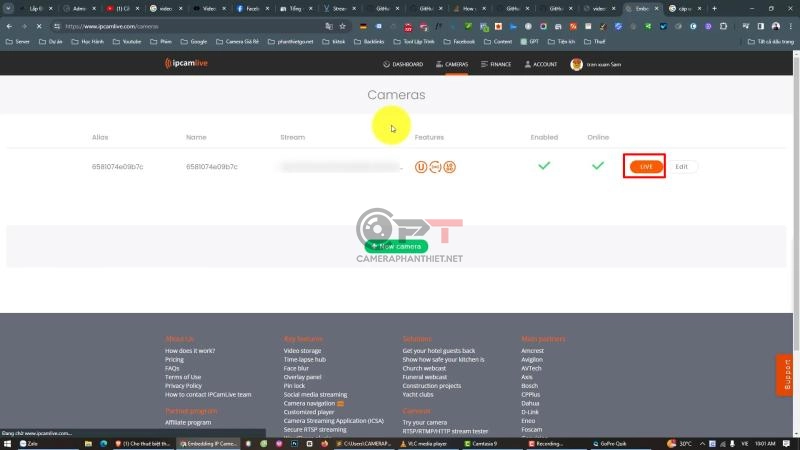Screen dimensions: 800x450
Task: Click the first orange feature icon
Action: pyautogui.click(x=421, y=166)
